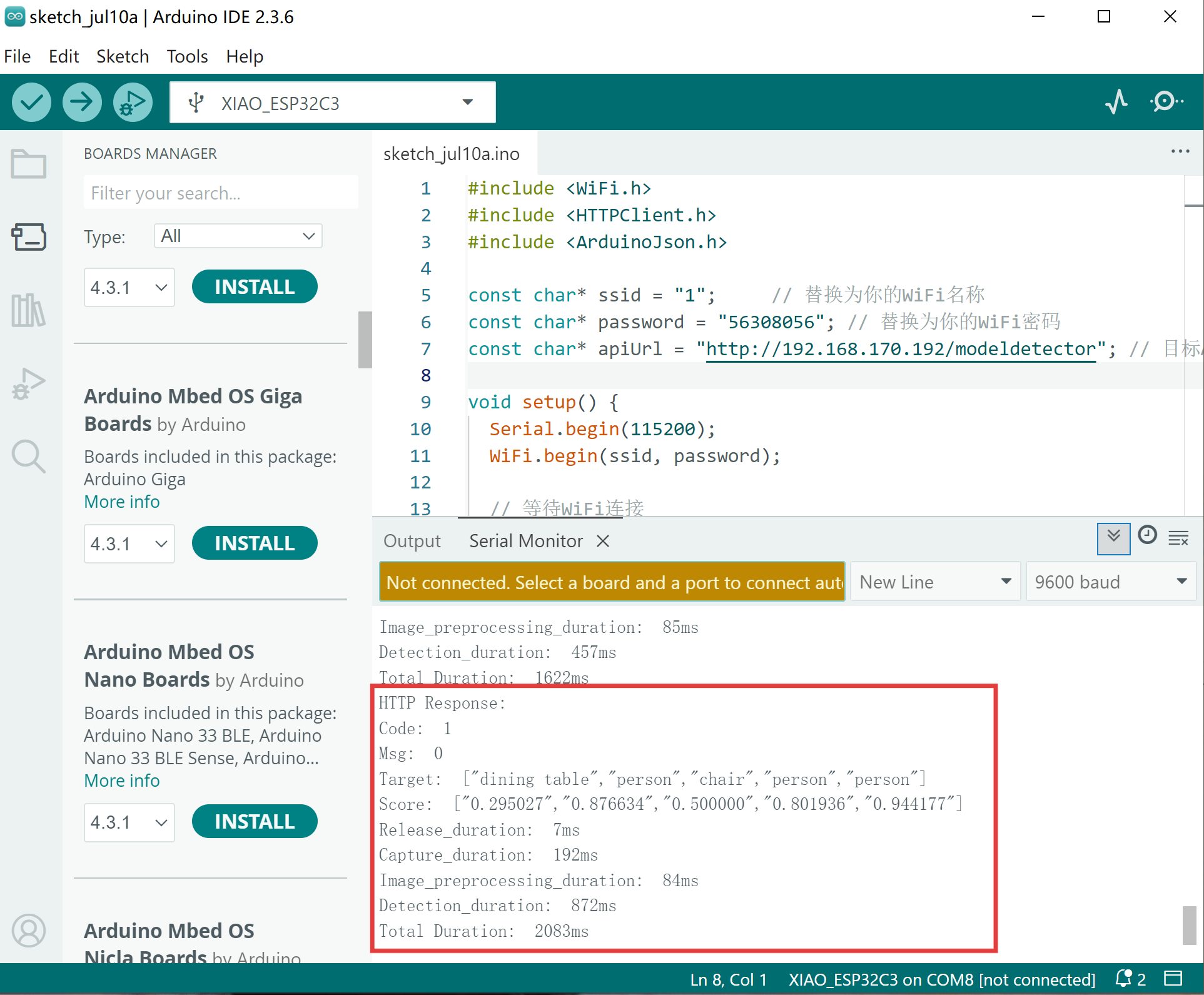Viewport: 1204px width, 995px height.
Task: Open the Edit menu
Action: tap(64, 56)
